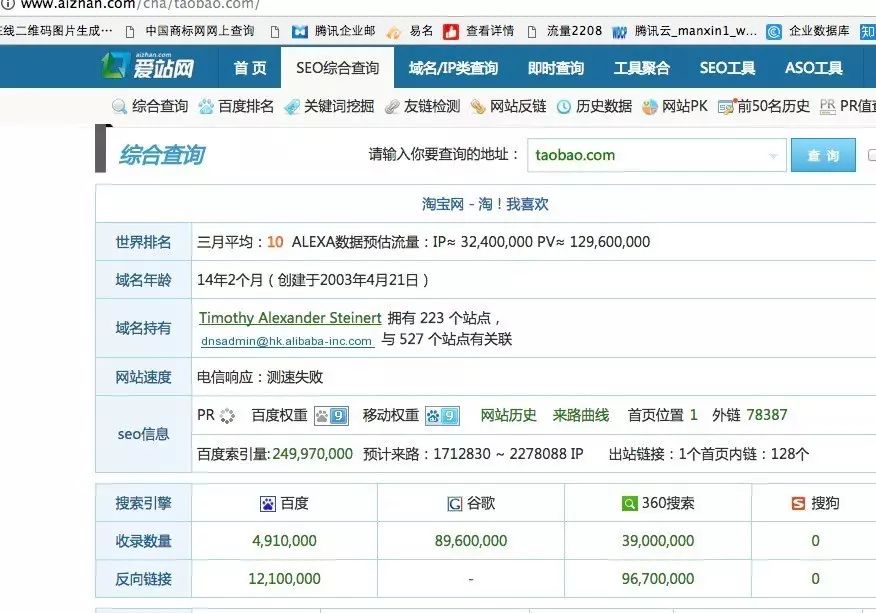Click the green 360搜索 icon
The height and width of the screenshot is (613, 876).
pyautogui.click(x=630, y=504)
